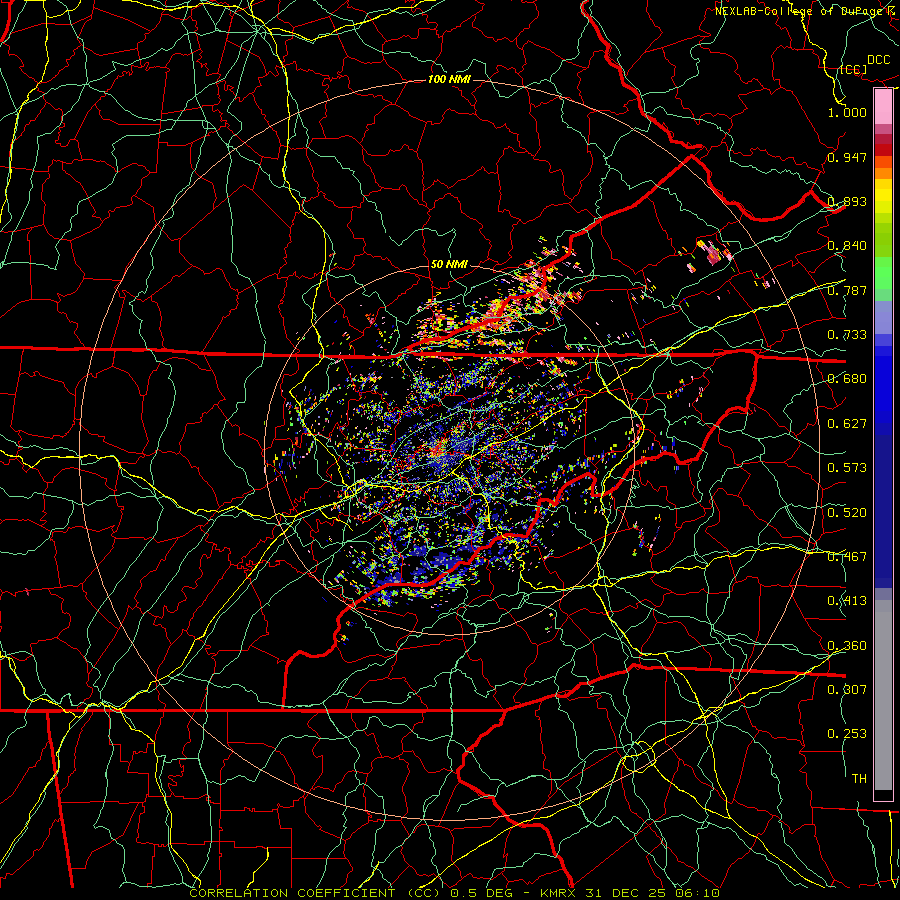Click the 0.413 scale label
900x900 pixels.
pyautogui.click(x=847, y=601)
